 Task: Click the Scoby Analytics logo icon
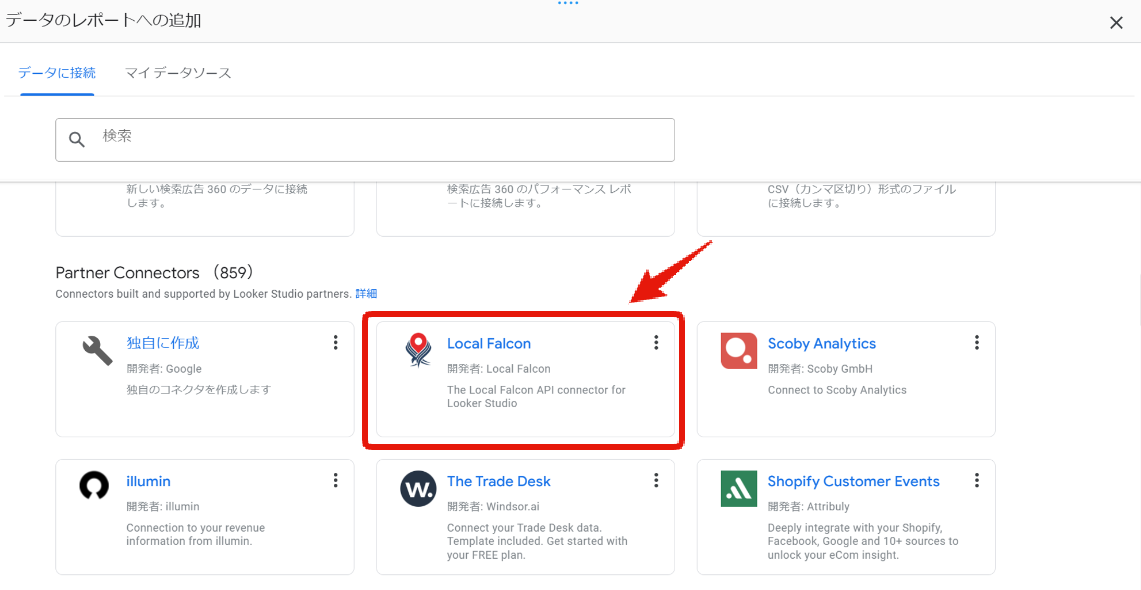click(739, 351)
